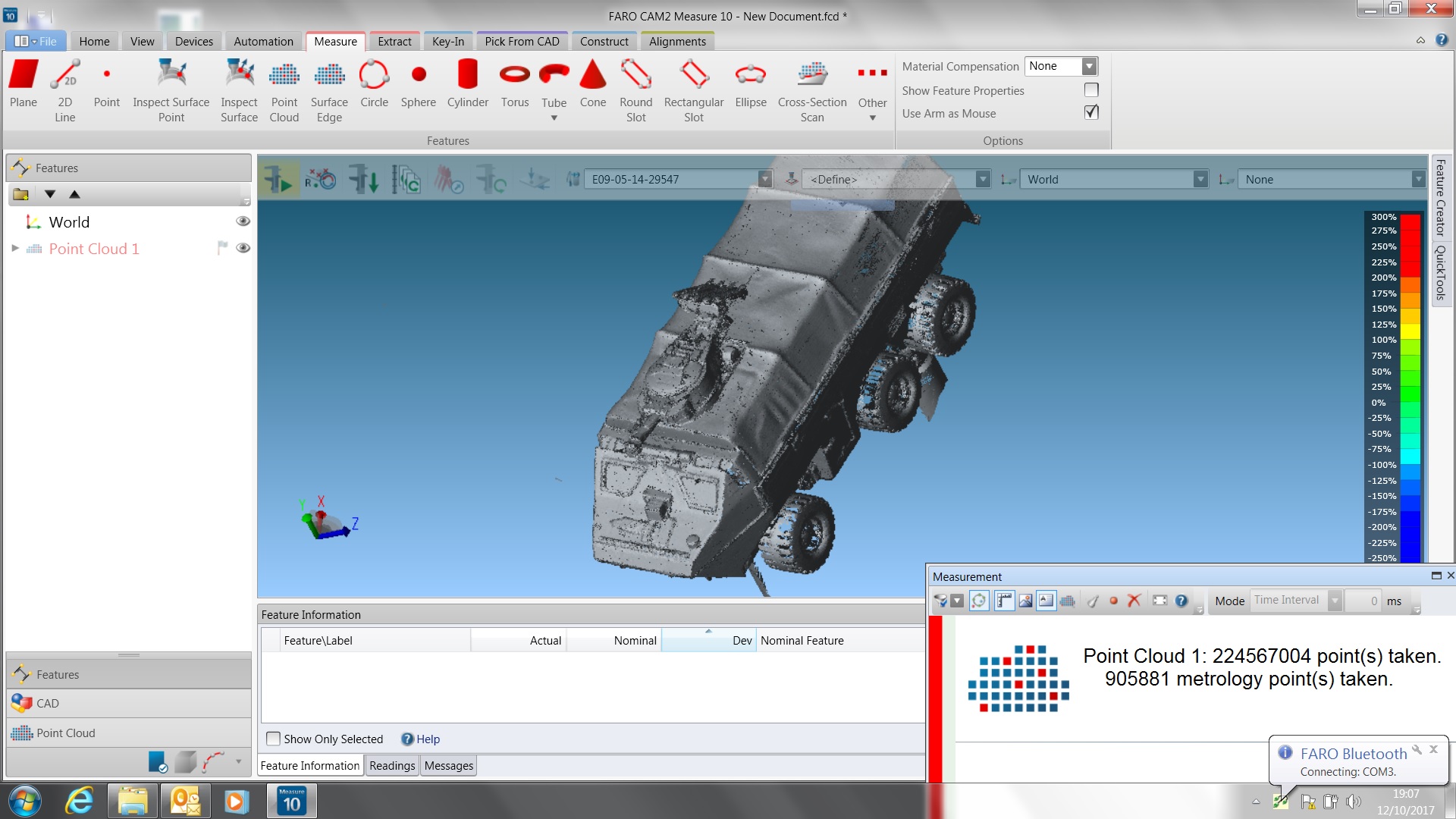Open the QuickTools side tab
Image resolution: width=1456 pixels, height=819 pixels.
pyautogui.click(x=1440, y=273)
